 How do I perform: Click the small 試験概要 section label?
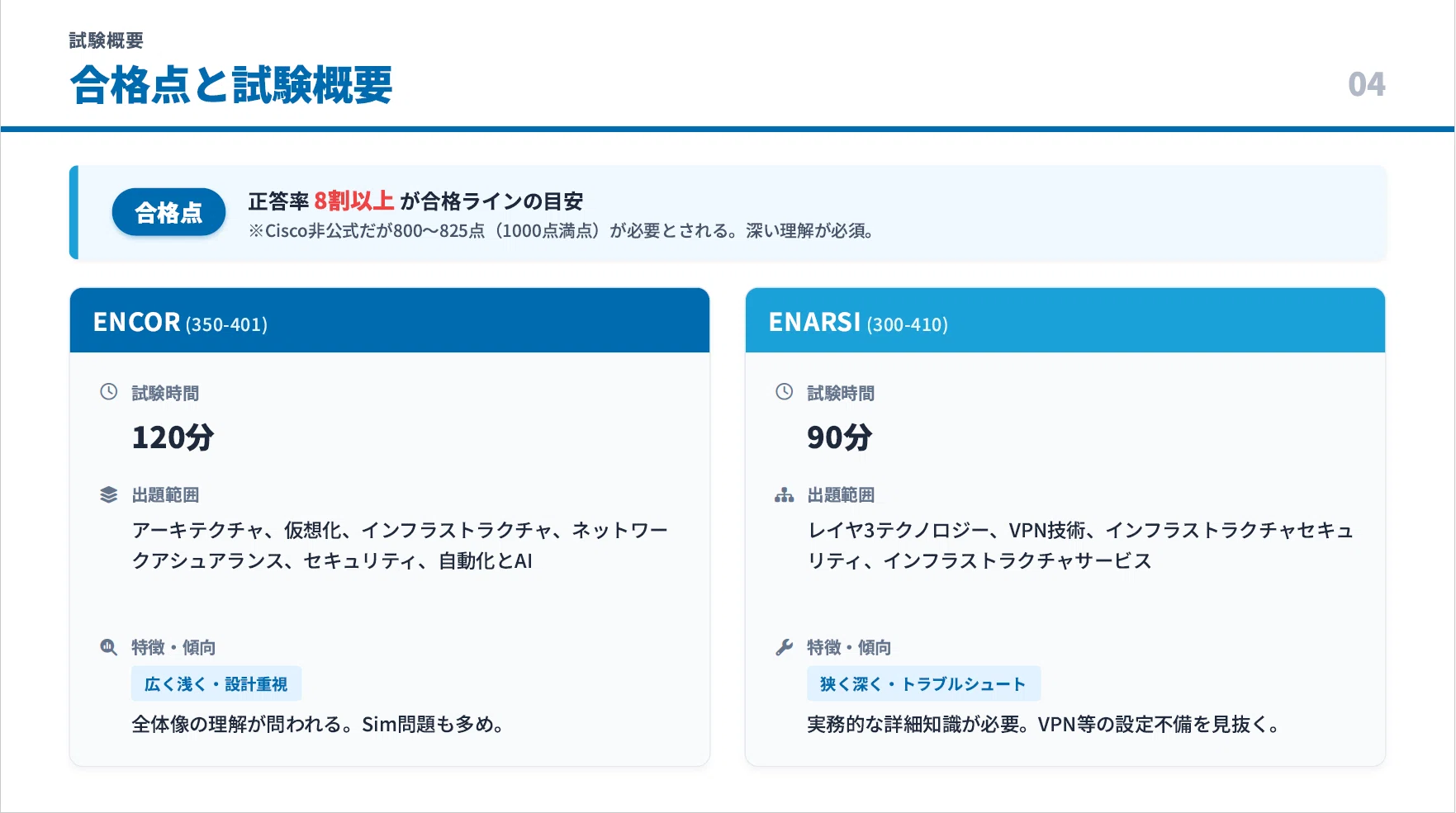[x=107, y=40]
